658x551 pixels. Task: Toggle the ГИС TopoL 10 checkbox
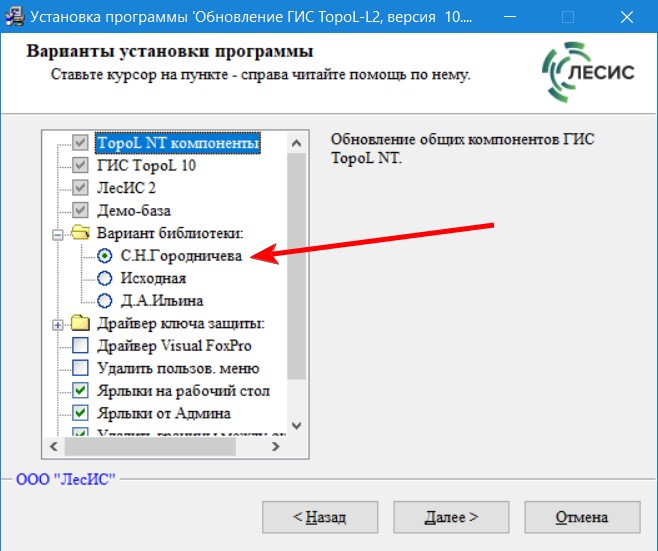(80, 165)
